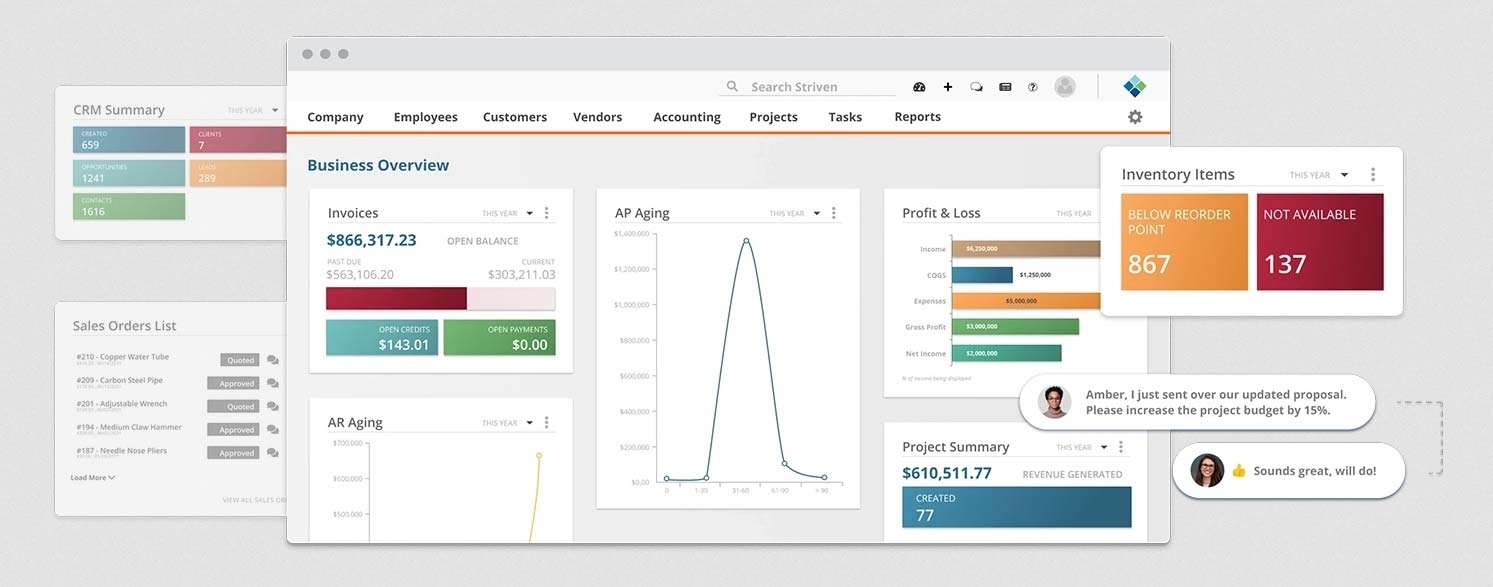The image size is (1493, 587).
Task: Click Load More in Sales Orders List
Action: pyautogui.click(x=93, y=478)
